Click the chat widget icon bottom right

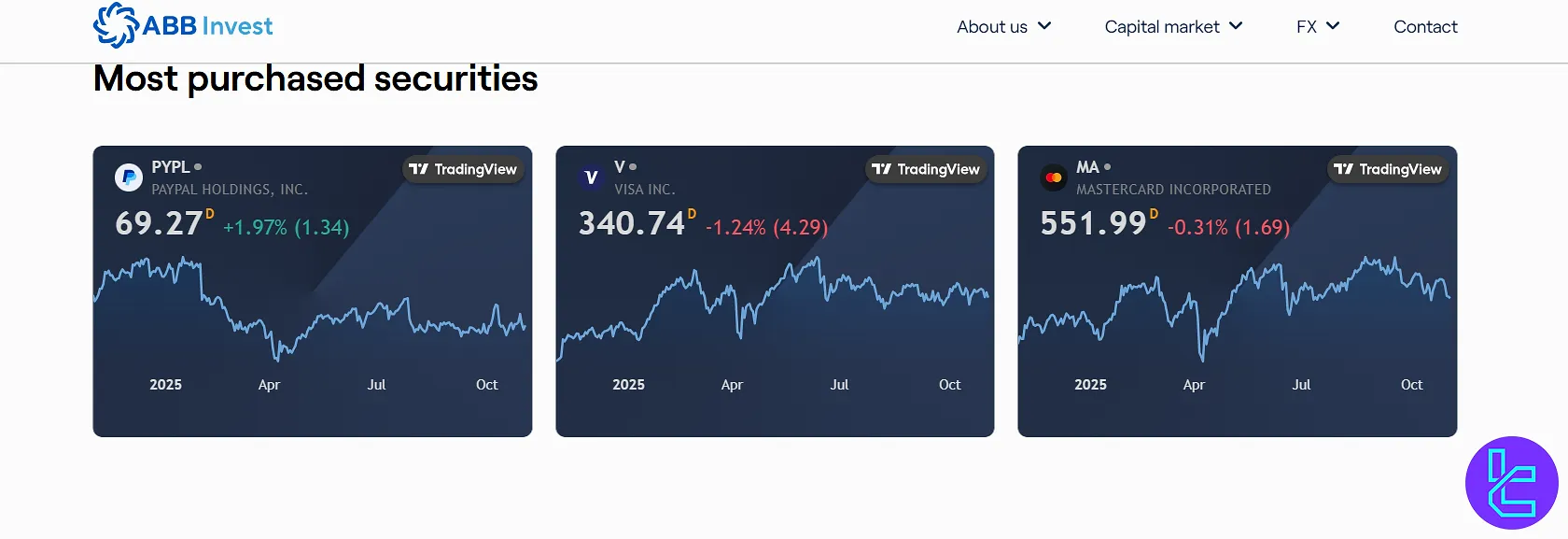(1511, 482)
